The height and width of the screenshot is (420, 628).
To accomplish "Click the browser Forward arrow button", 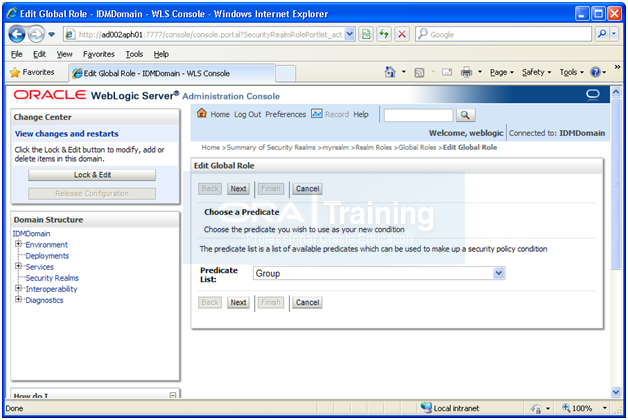I will pos(36,34).
